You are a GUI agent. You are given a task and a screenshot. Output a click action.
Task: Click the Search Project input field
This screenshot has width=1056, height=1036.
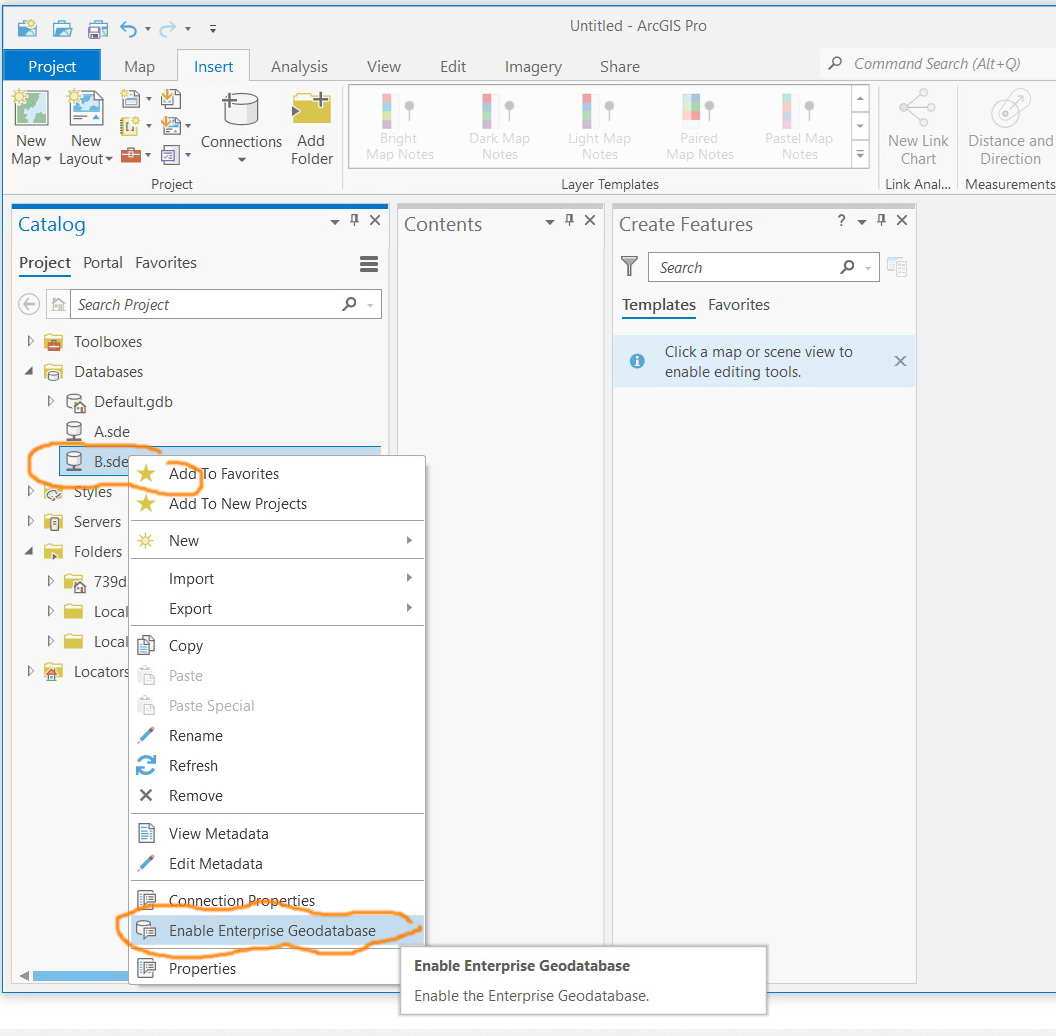(x=207, y=304)
